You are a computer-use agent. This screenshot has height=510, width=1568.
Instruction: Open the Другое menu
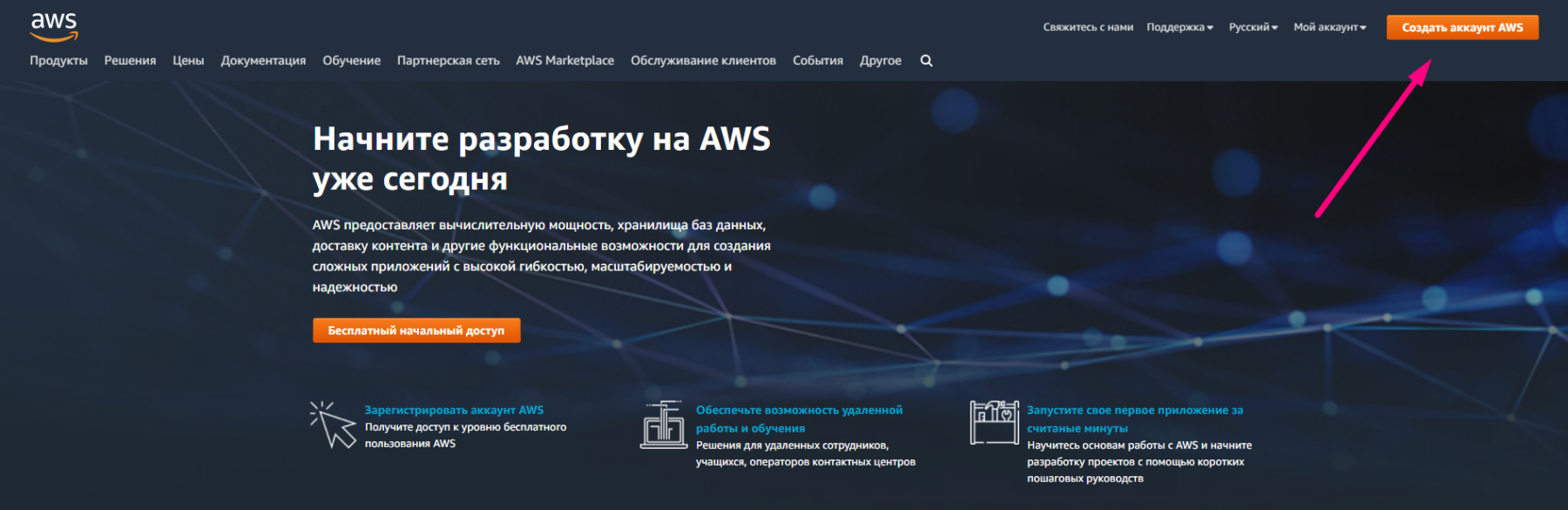881,60
